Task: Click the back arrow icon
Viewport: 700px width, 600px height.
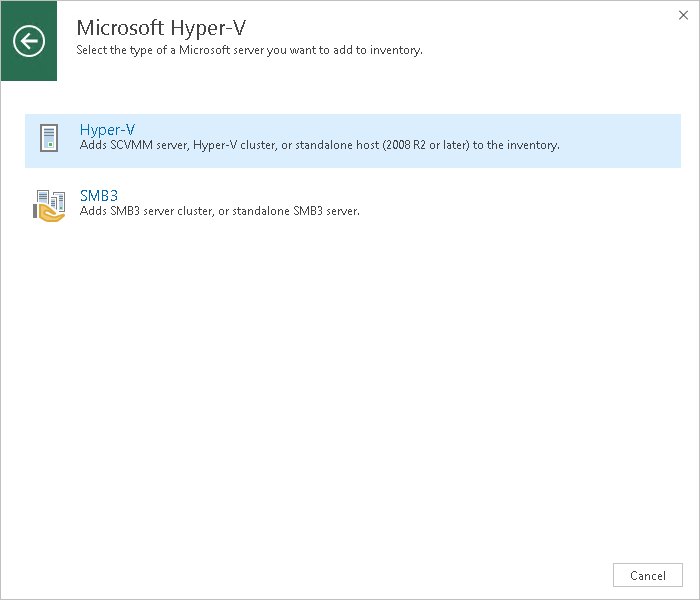Action: (29, 41)
